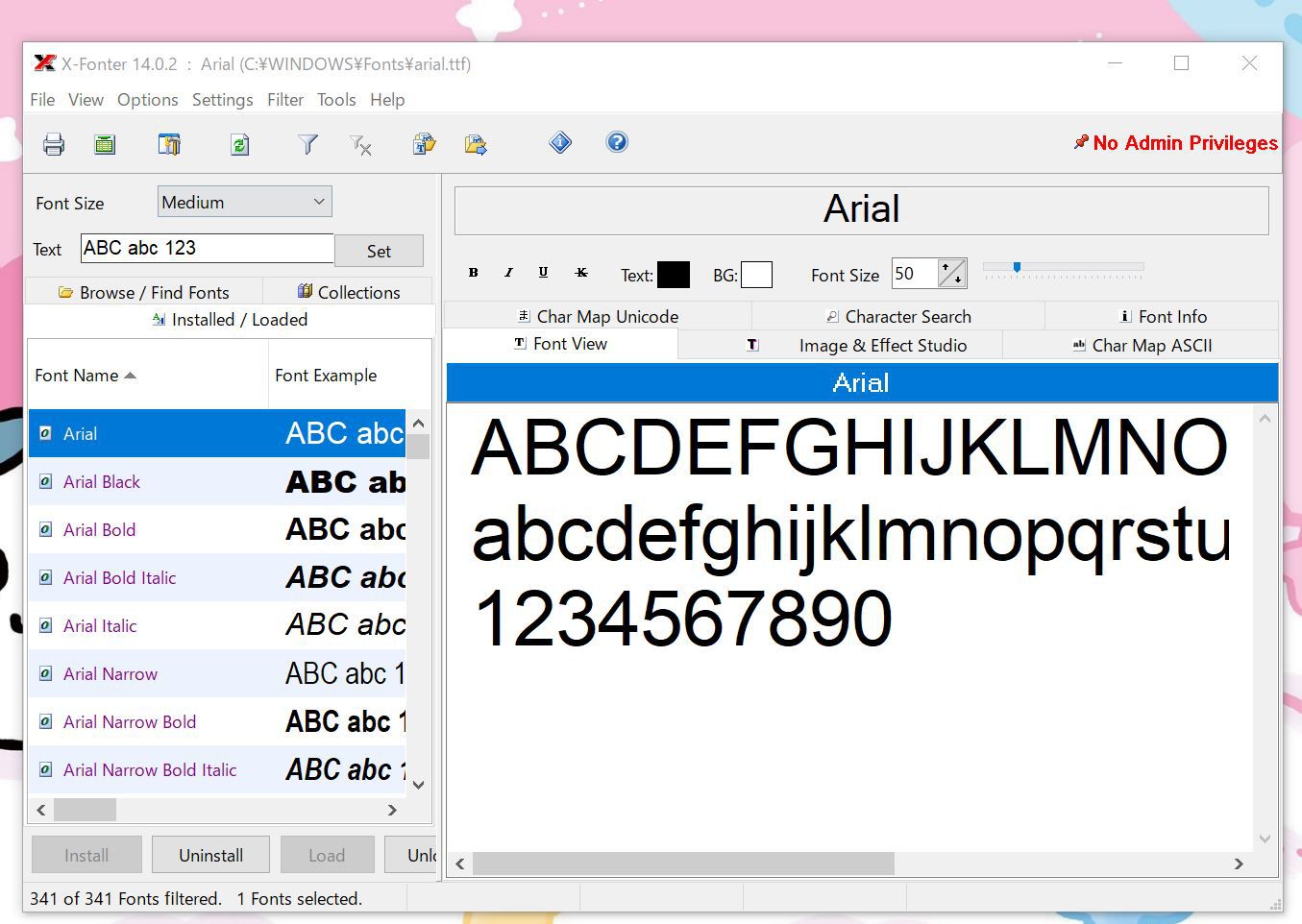
Task: Sort by Font Name column header
Action: click(x=148, y=375)
